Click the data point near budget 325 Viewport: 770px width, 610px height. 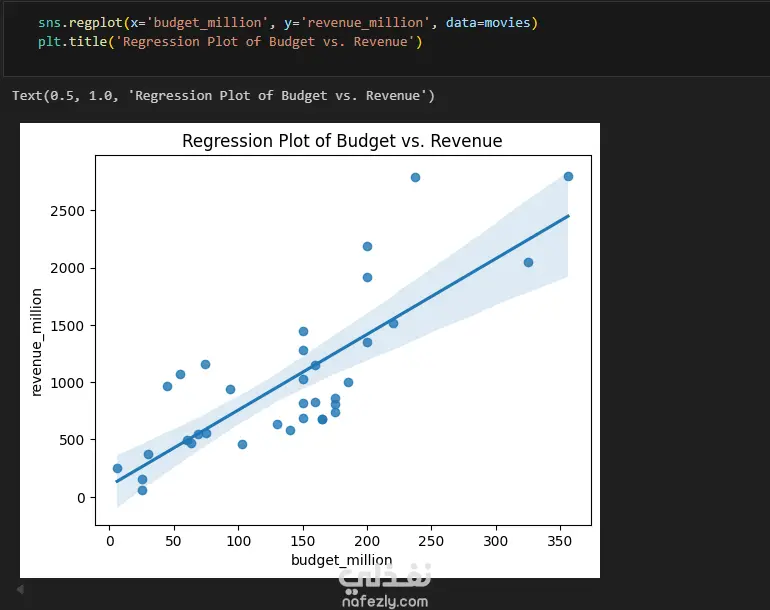(x=528, y=262)
